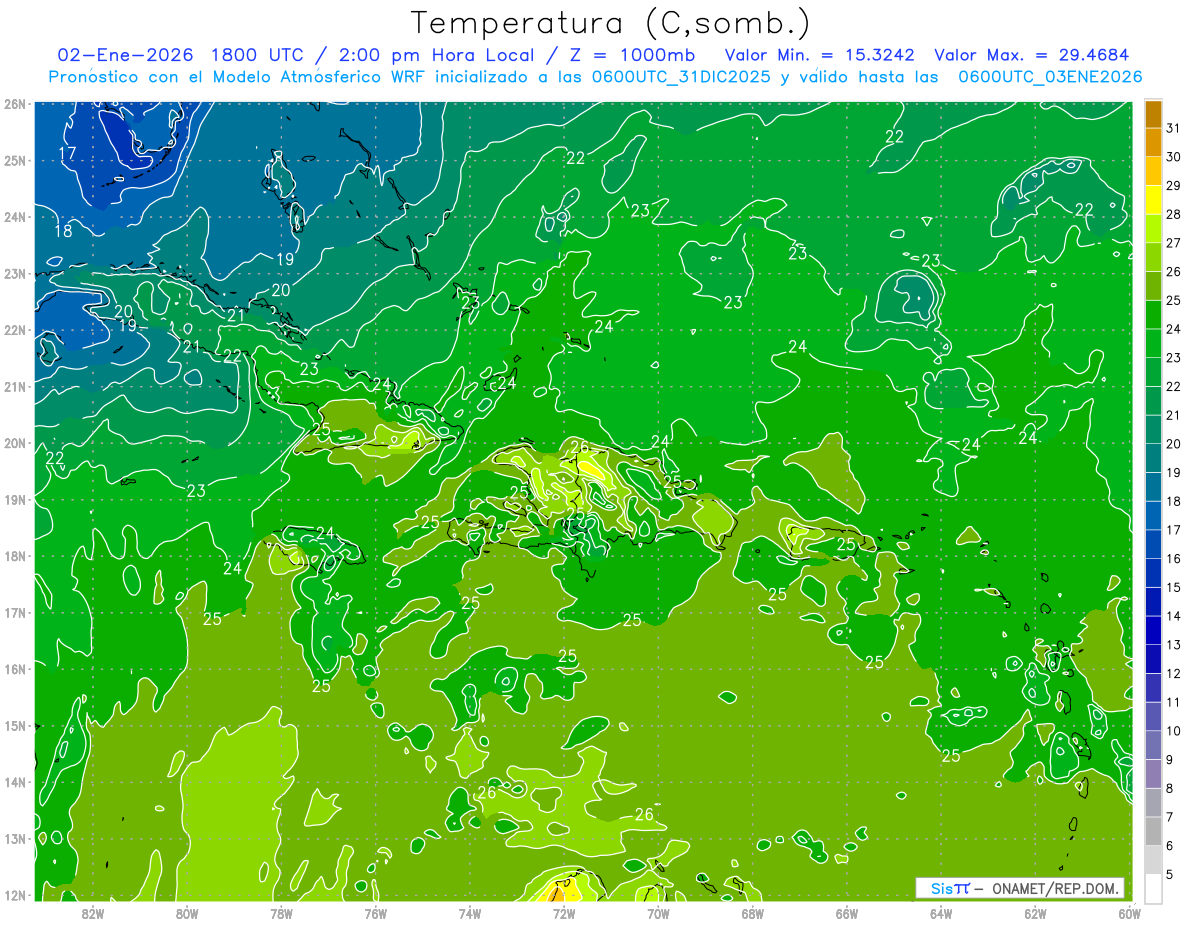This screenshot has width=1200, height=927.
Task: Click the white swatch below label 5
Action: 1153,888
